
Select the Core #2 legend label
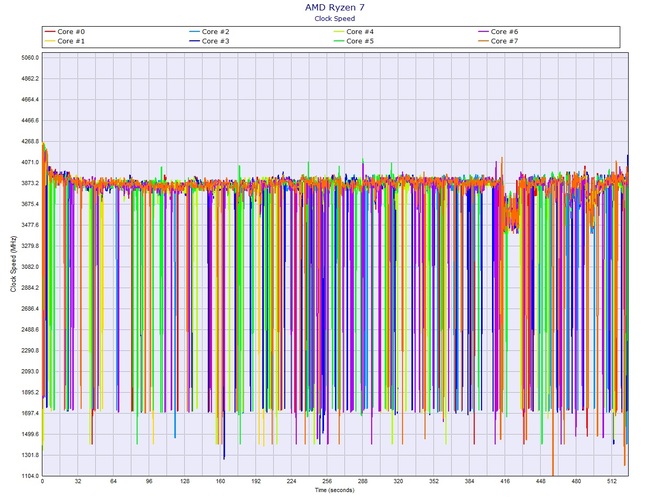pos(215,32)
